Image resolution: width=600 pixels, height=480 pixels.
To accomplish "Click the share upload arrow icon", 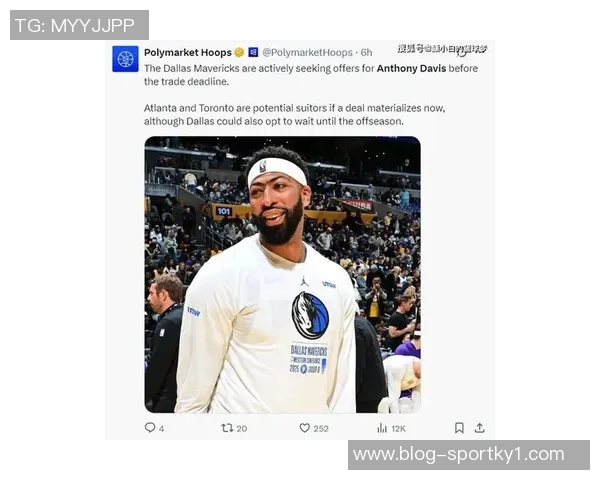I will pyautogui.click(x=479, y=428).
